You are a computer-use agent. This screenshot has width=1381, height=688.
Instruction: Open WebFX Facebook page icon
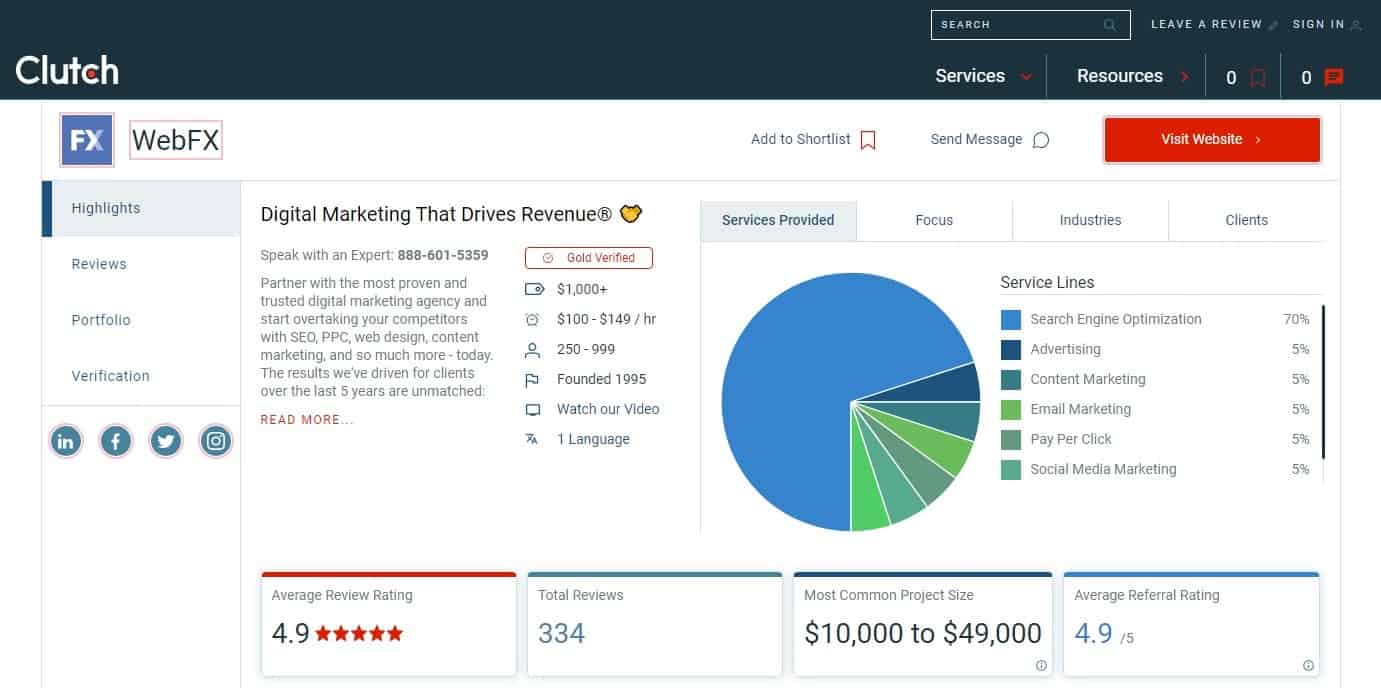coord(116,440)
